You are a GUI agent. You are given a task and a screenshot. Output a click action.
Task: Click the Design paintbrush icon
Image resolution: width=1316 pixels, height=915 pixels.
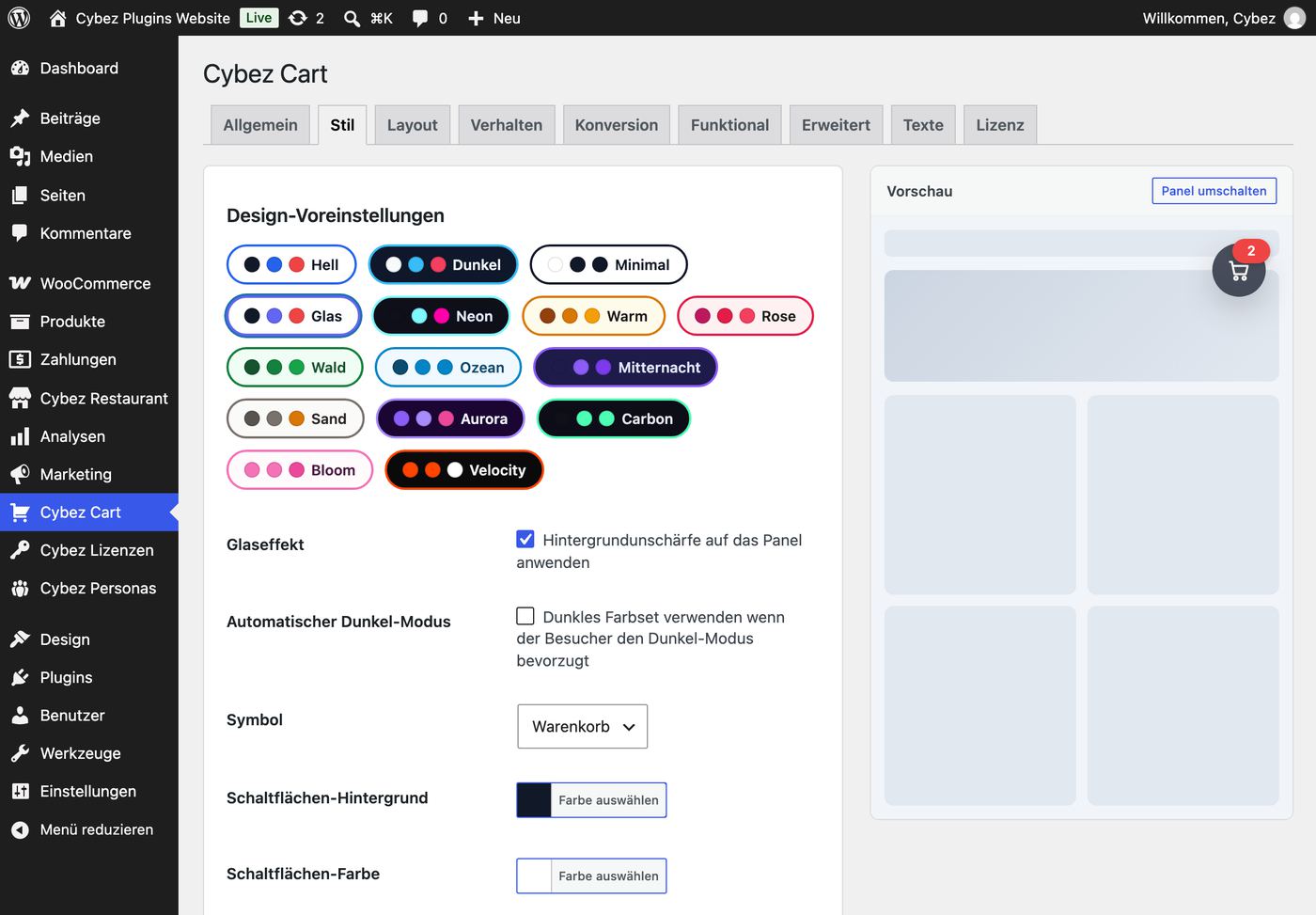(x=20, y=639)
